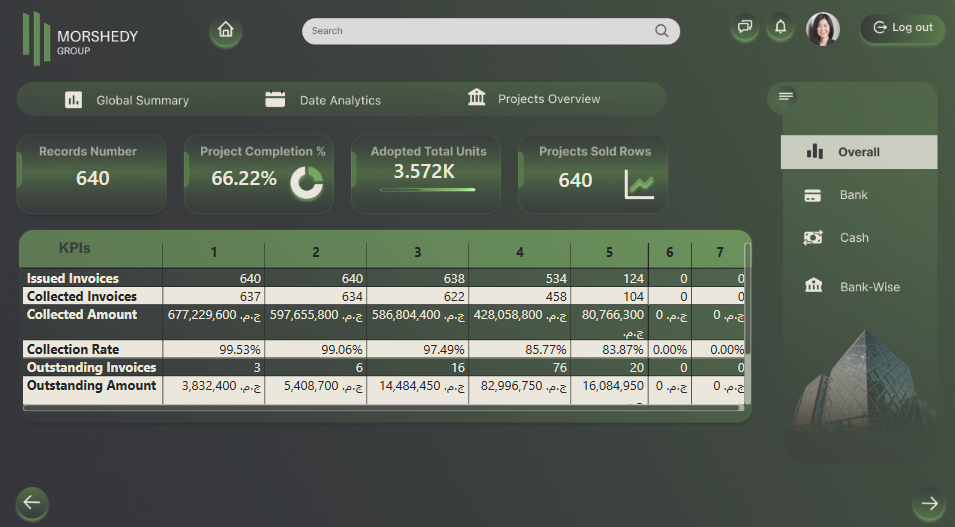This screenshot has height=527, width=955.
Task: Click the Log out button
Action: tap(902, 27)
